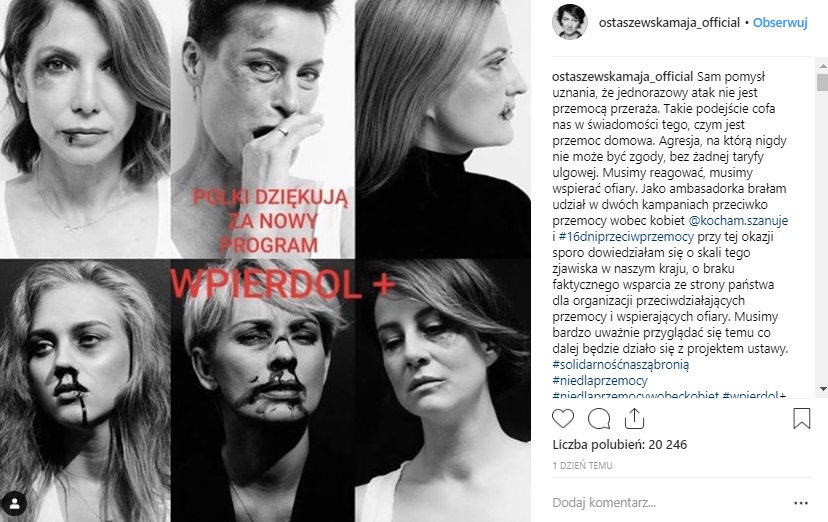Open the @kocham.szanuje mention
The image size is (828, 522).
point(738,221)
